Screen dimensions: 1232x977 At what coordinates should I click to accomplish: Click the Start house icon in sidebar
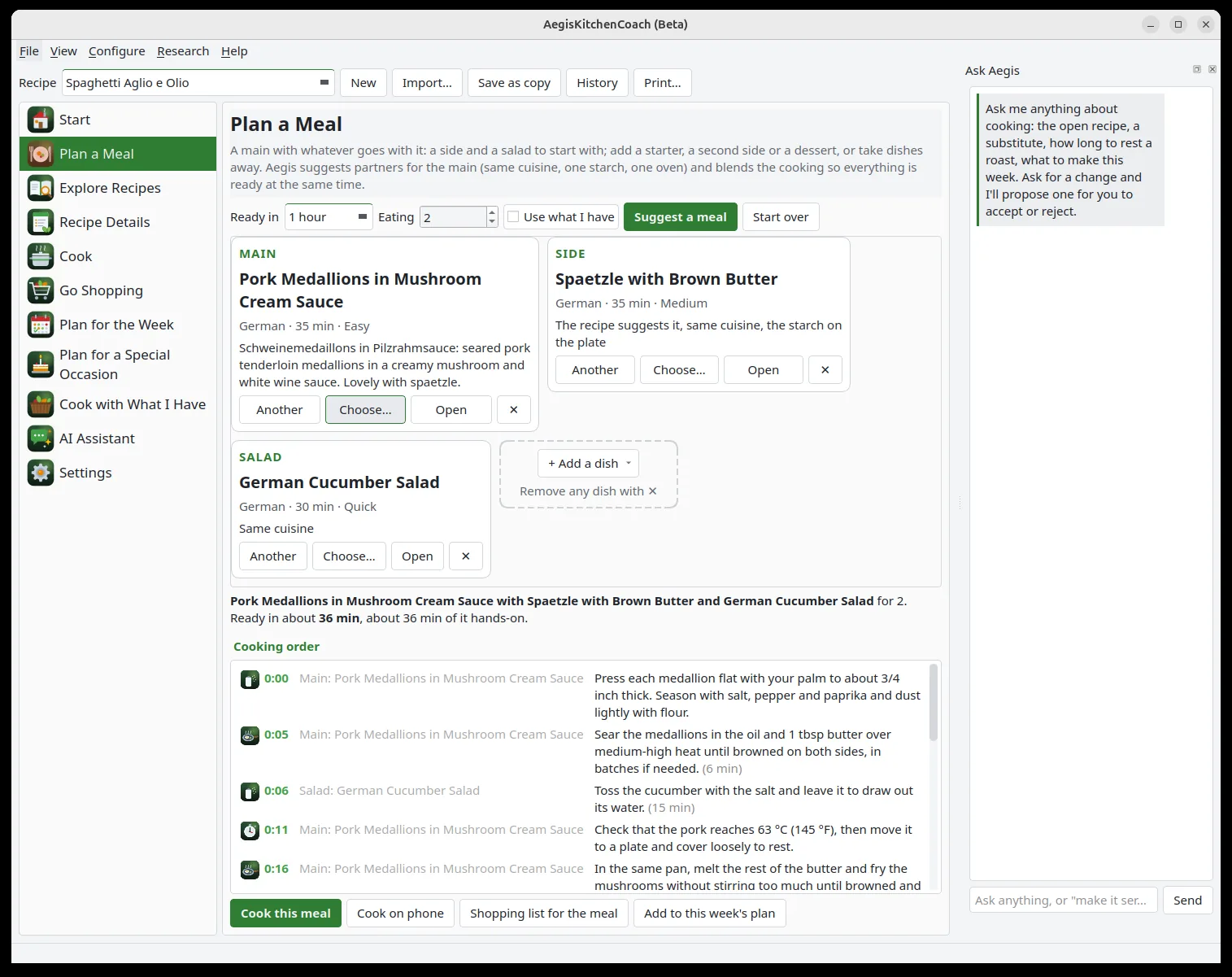41,120
